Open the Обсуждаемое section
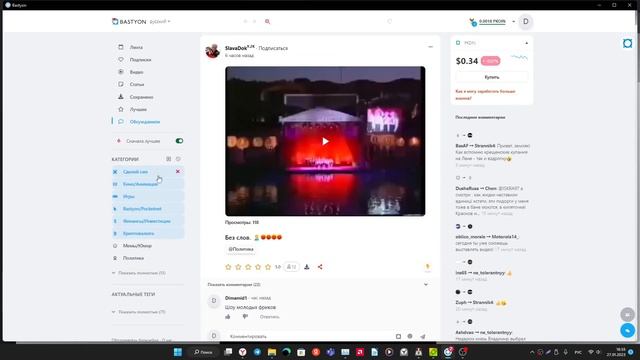 click(x=144, y=122)
